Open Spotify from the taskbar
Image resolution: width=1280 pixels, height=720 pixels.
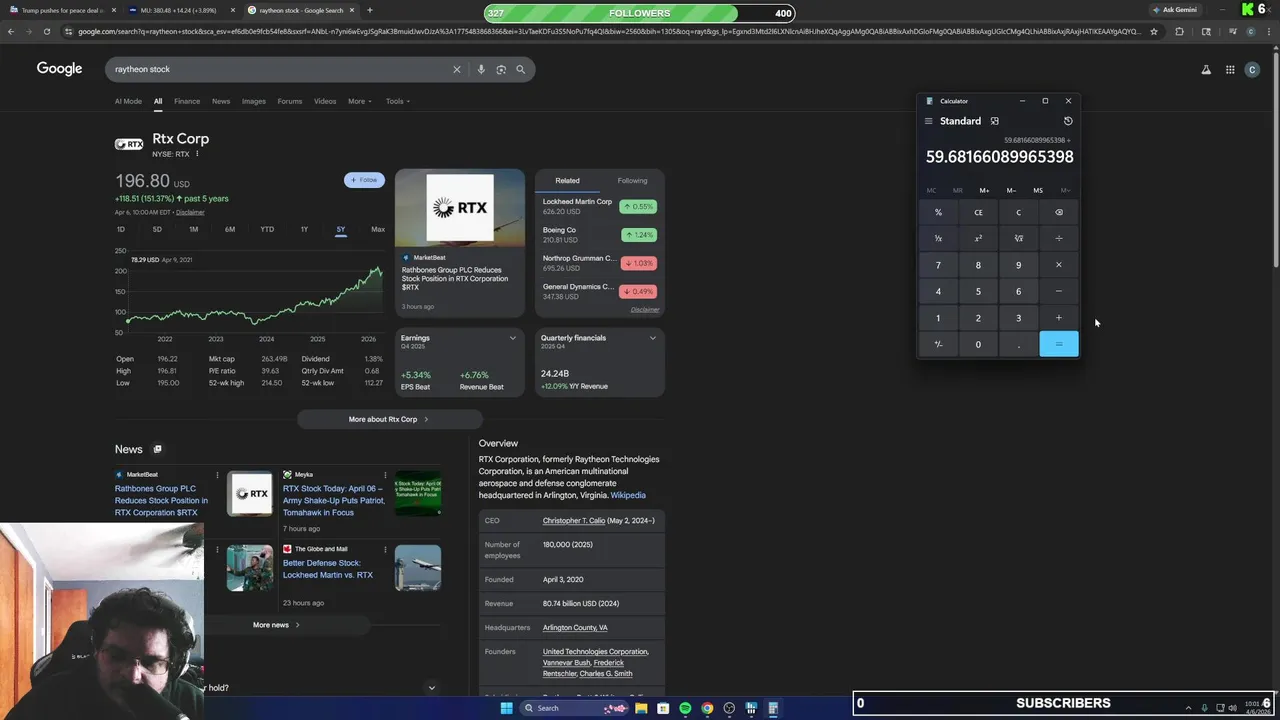[x=685, y=708]
